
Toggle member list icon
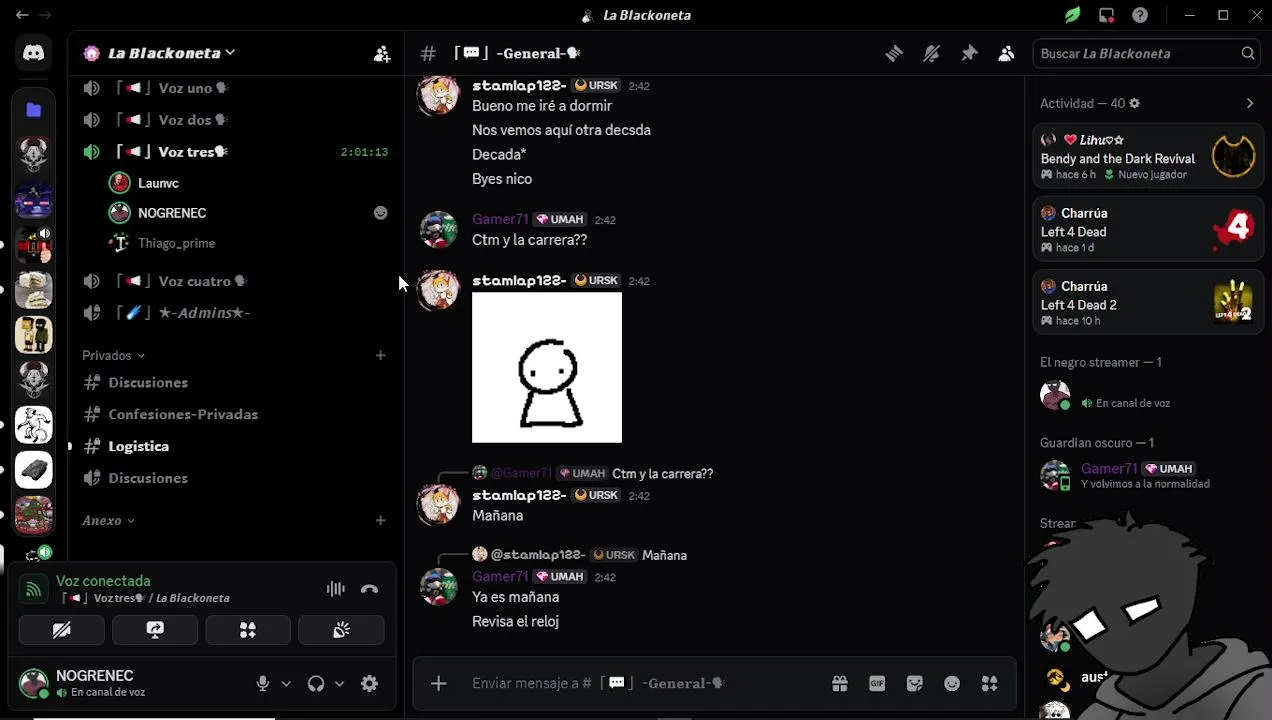[1006, 54]
